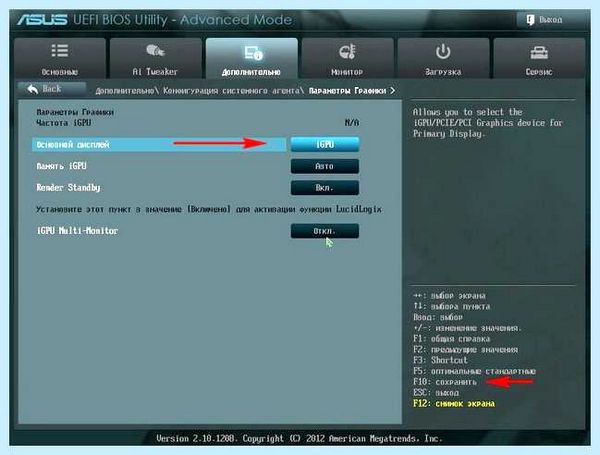This screenshot has height=455, width=600.
Task: Click the F12: снимок экрана hint
Action: click(x=454, y=404)
